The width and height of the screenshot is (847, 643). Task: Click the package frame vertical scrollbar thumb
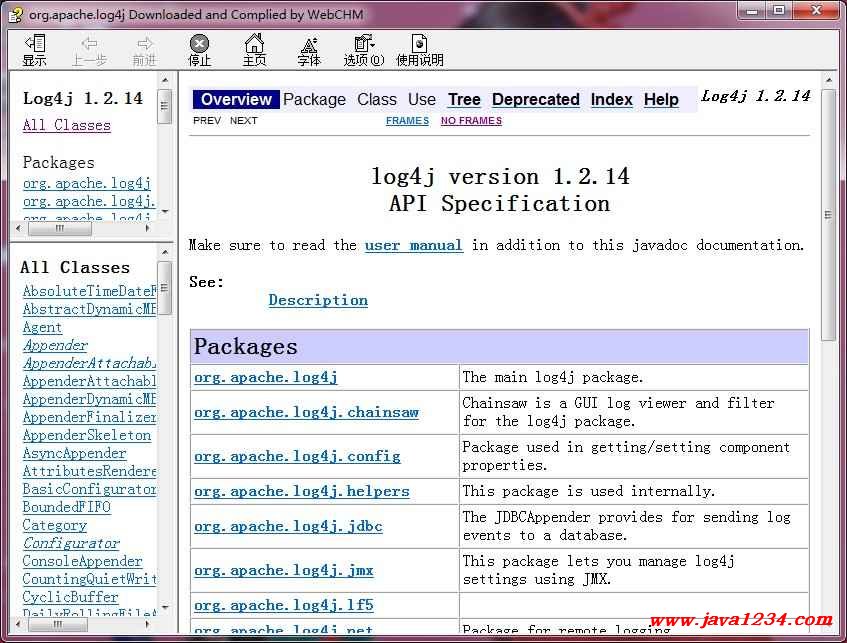point(165,107)
